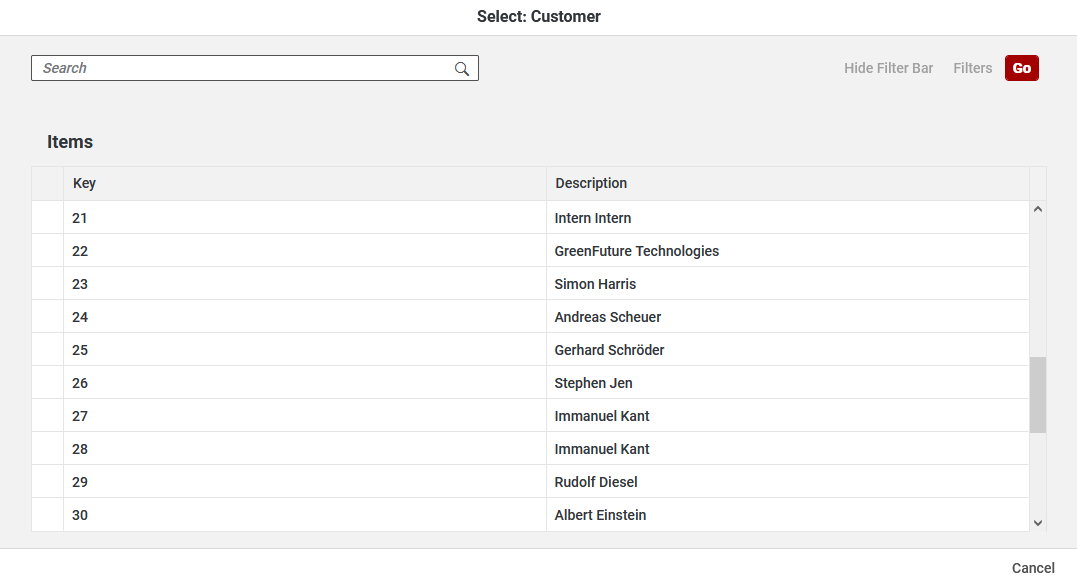Click the search magnifier icon

coord(462,68)
